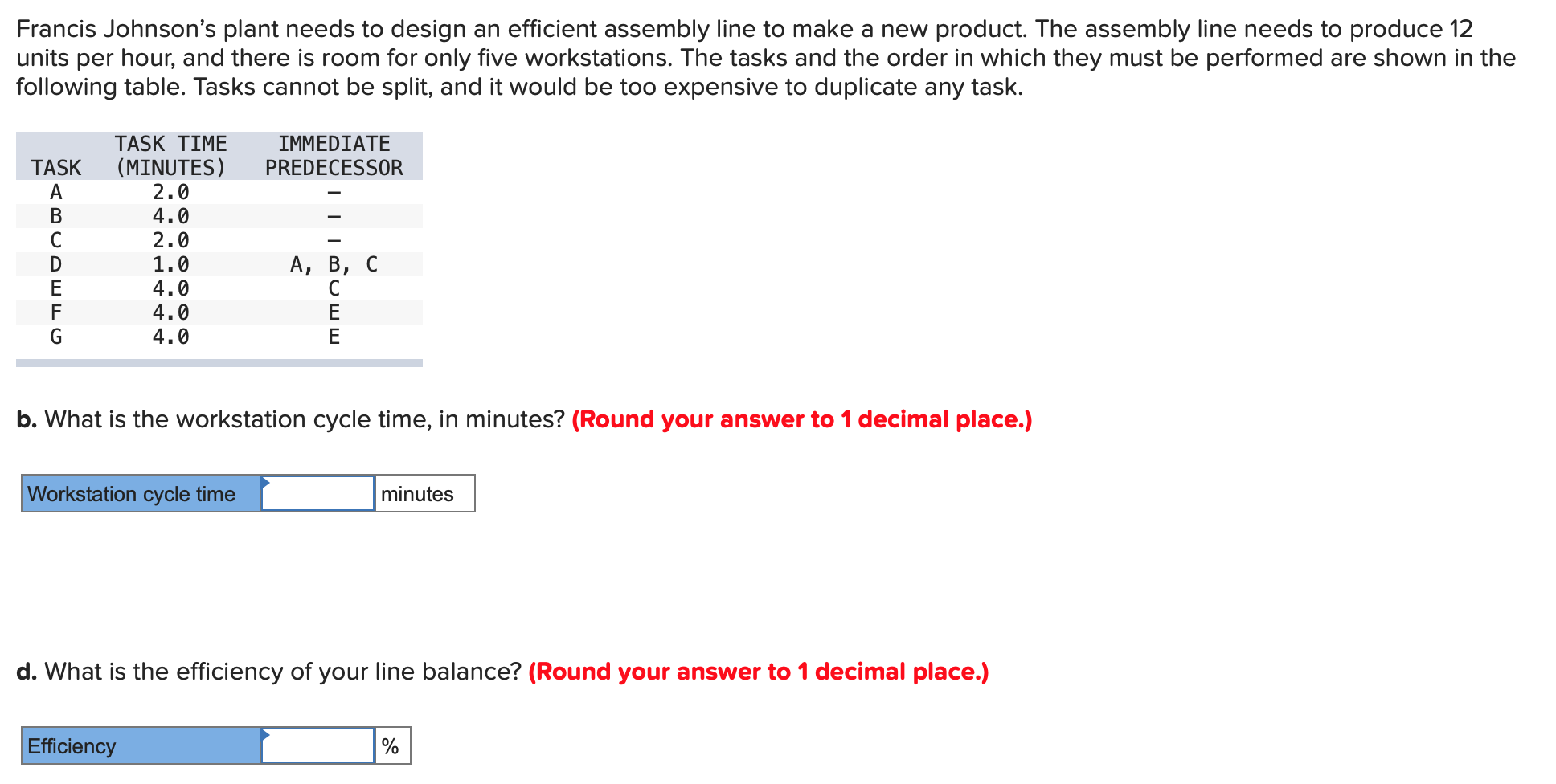
Task: Click task letter 'A' in the table
Action: pos(55,192)
